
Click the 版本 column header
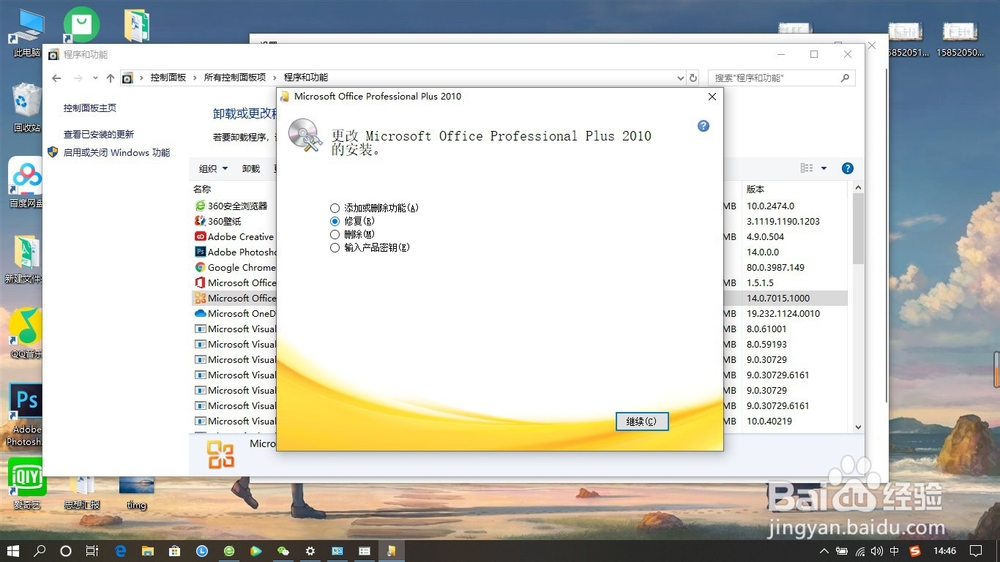755,189
